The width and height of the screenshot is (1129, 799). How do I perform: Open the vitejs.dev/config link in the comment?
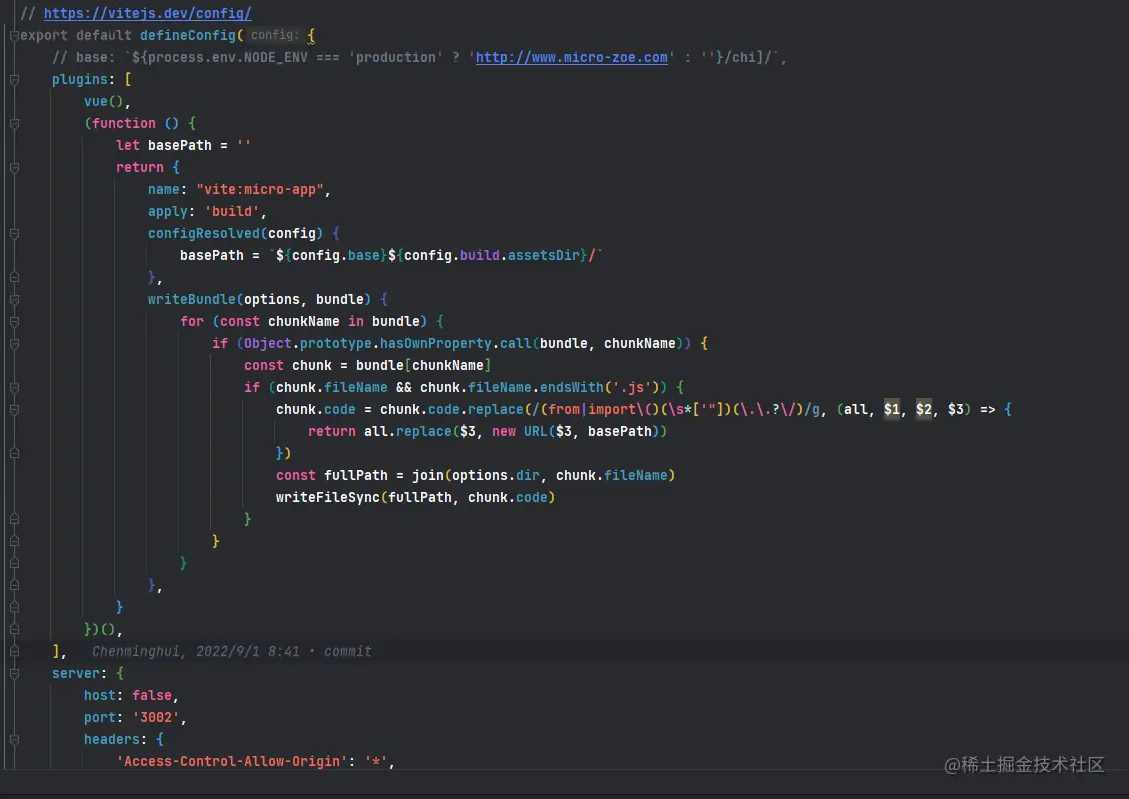point(148,13)
